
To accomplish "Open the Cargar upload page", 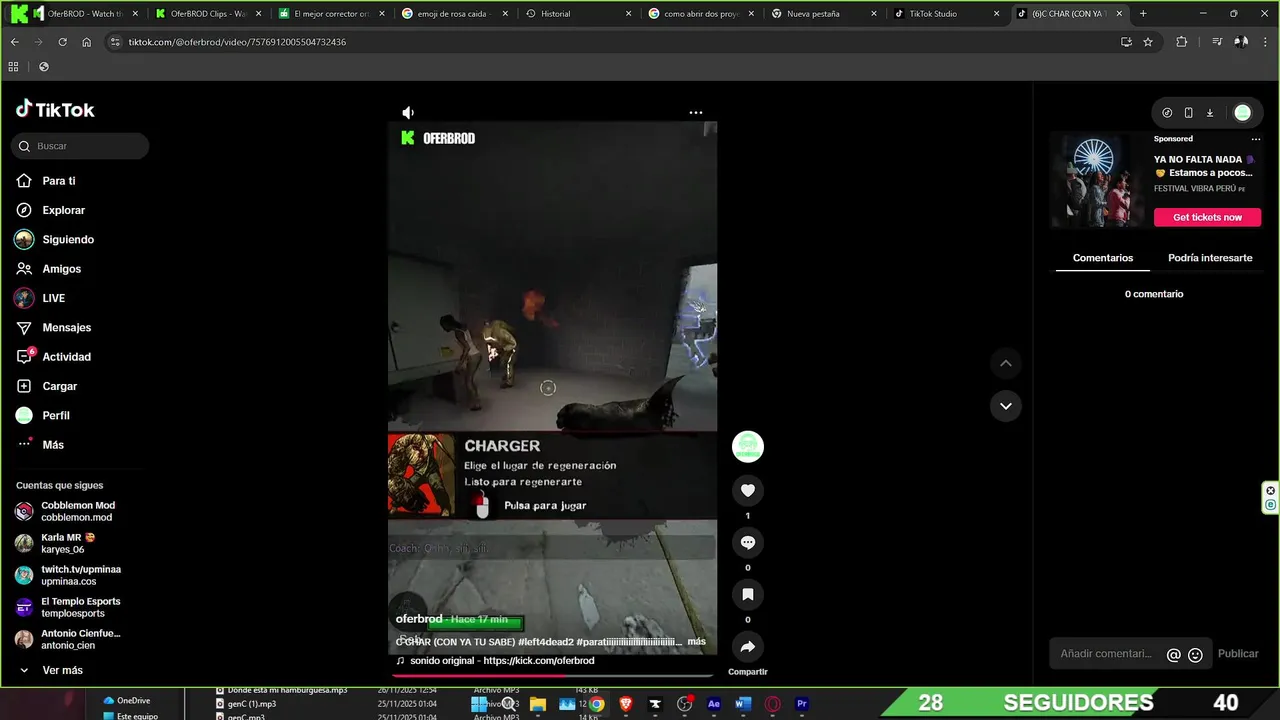I will 59,386.
